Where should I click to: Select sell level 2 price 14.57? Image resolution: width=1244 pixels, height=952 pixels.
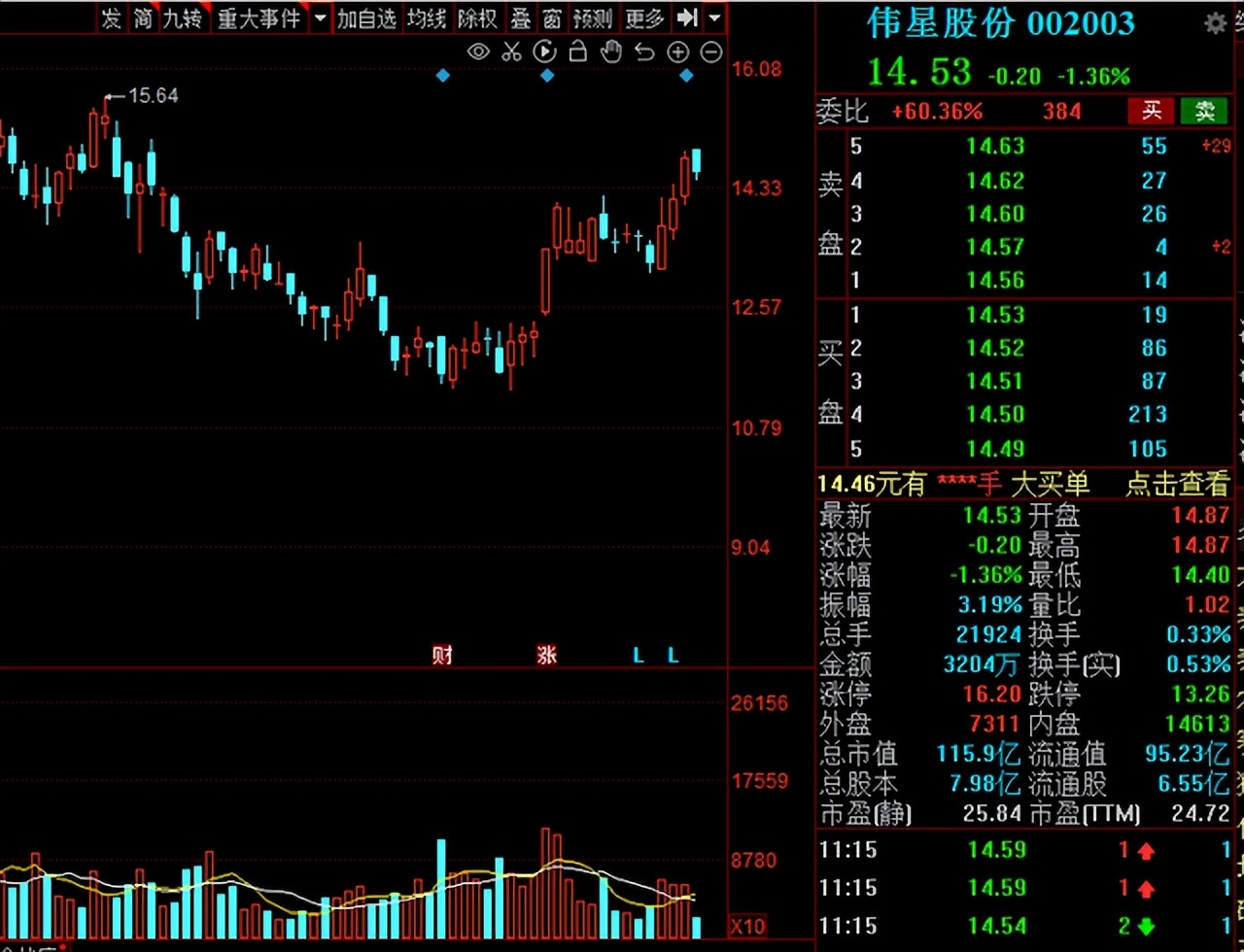(995, 248)
